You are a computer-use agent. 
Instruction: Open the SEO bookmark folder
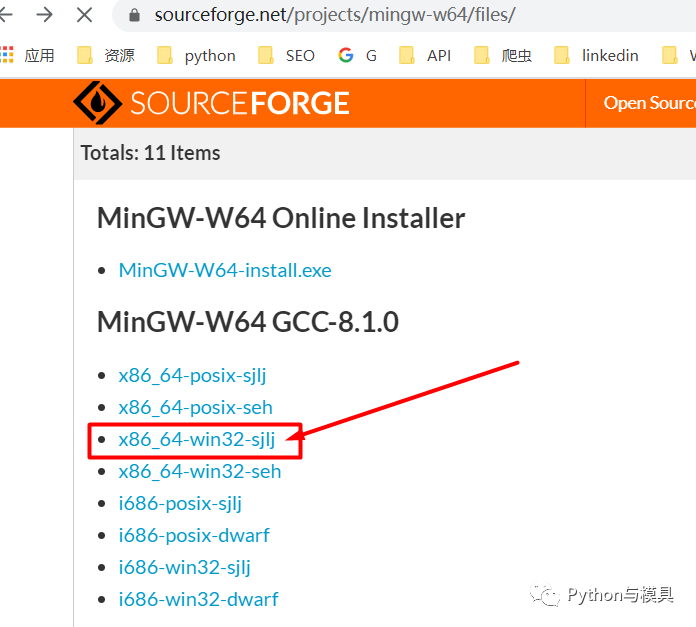[x=286, y=55]
